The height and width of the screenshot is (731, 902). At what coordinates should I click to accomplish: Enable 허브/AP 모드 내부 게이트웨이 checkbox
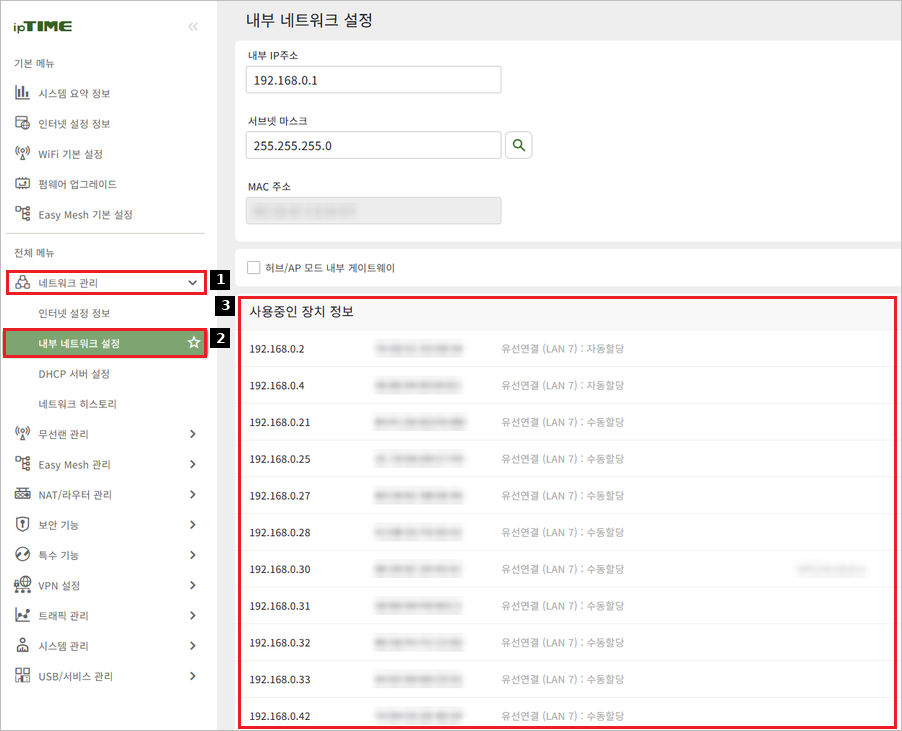253,267
